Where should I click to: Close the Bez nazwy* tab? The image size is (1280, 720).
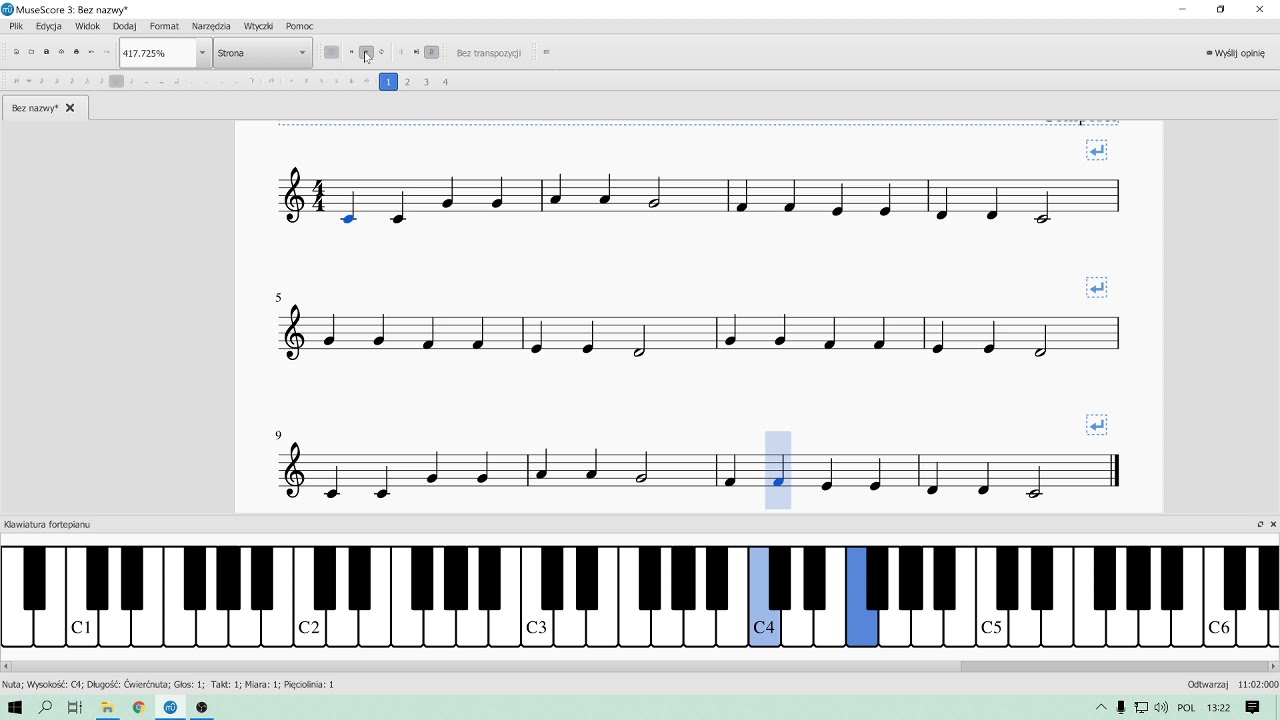[x=70, y=108]
